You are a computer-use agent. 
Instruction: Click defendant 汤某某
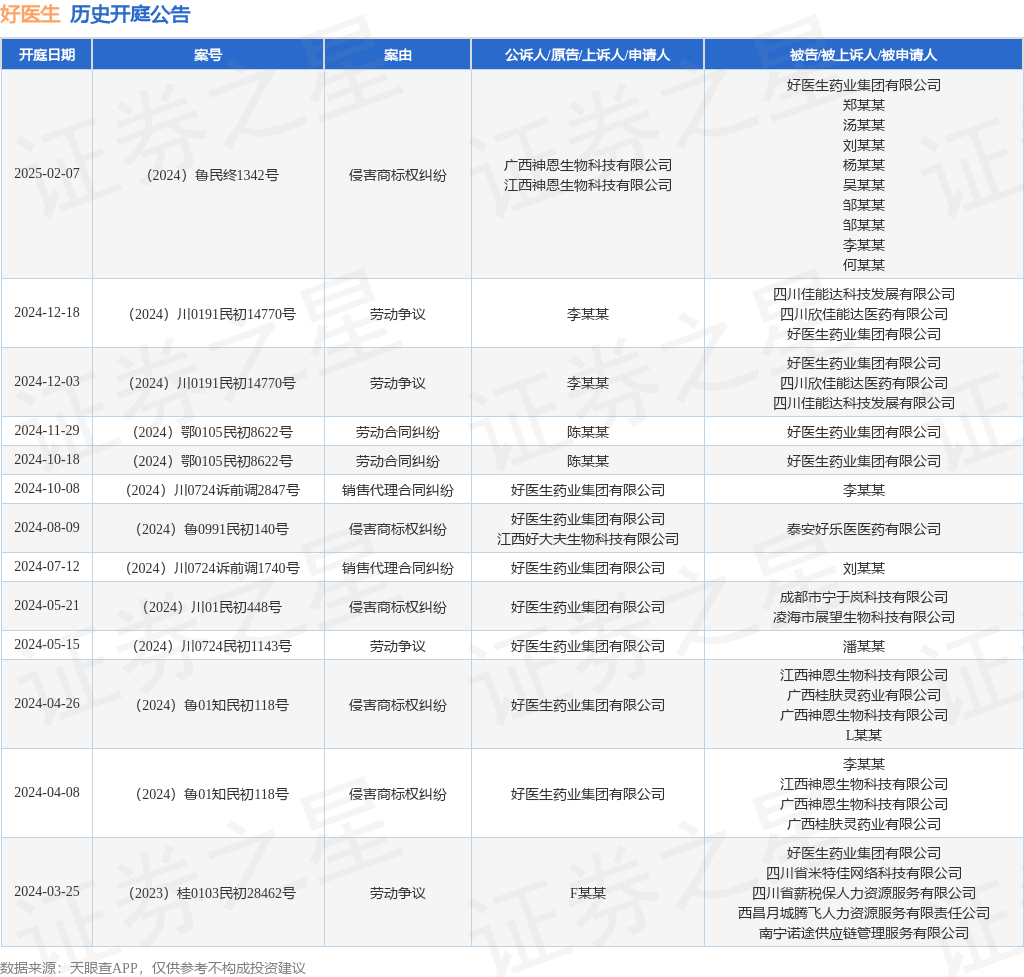click(863, 125)
